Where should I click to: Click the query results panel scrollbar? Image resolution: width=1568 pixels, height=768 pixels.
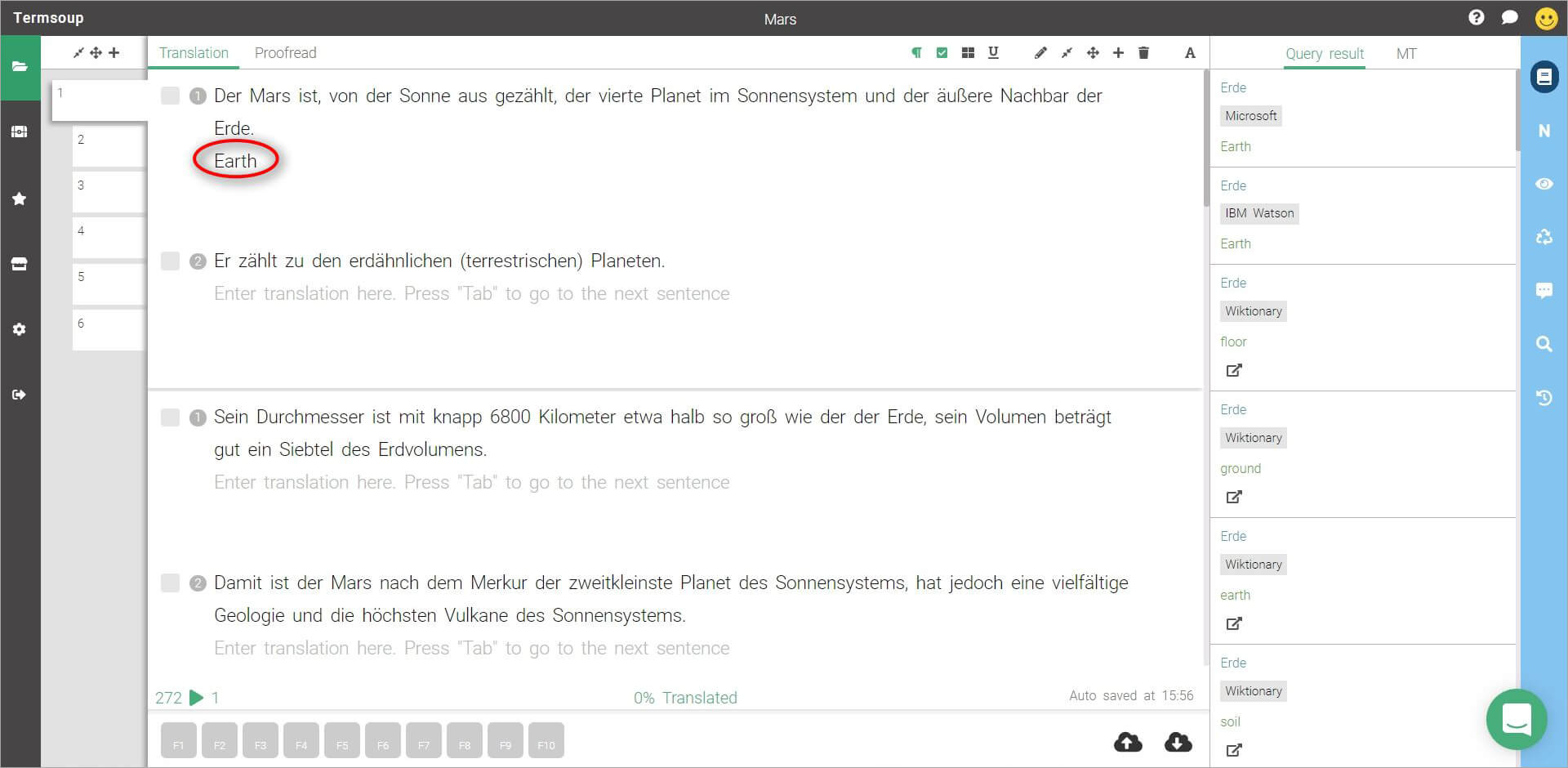coord(1517,110)
